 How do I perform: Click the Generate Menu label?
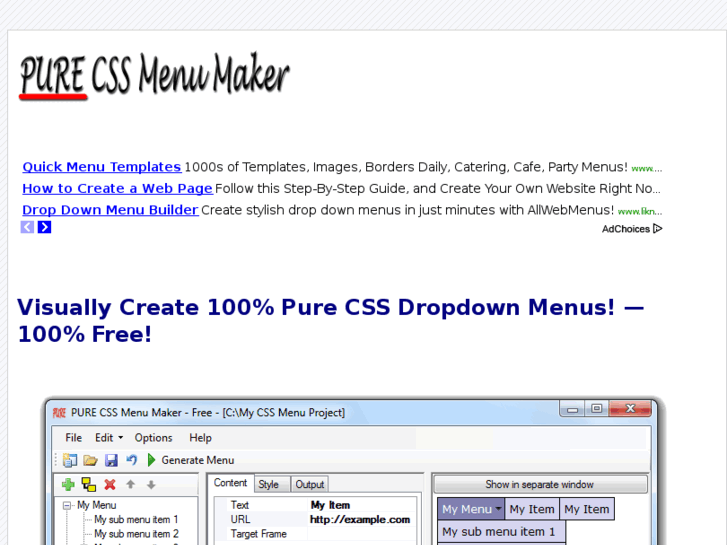198,460
